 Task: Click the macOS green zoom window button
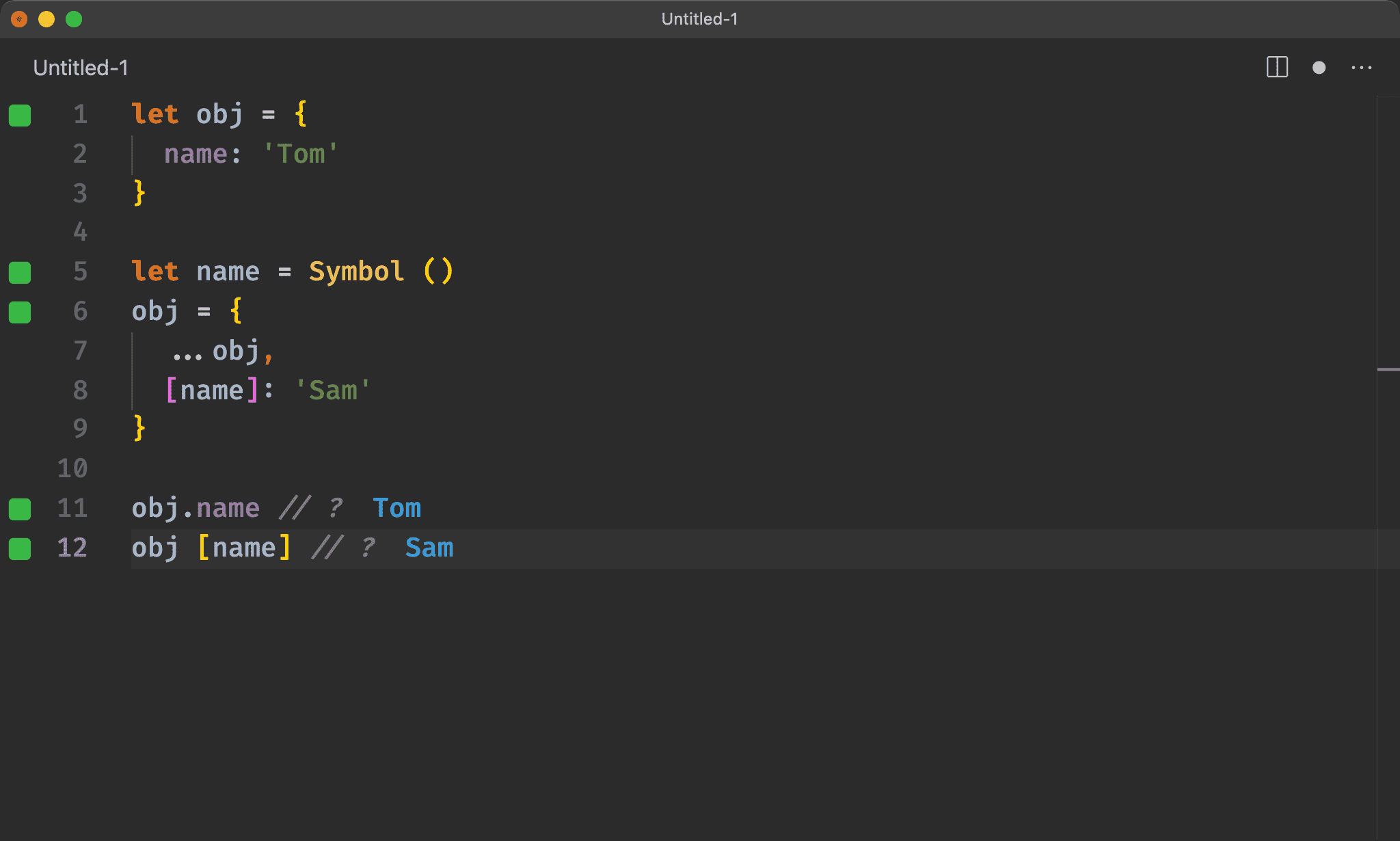[74, 19]
